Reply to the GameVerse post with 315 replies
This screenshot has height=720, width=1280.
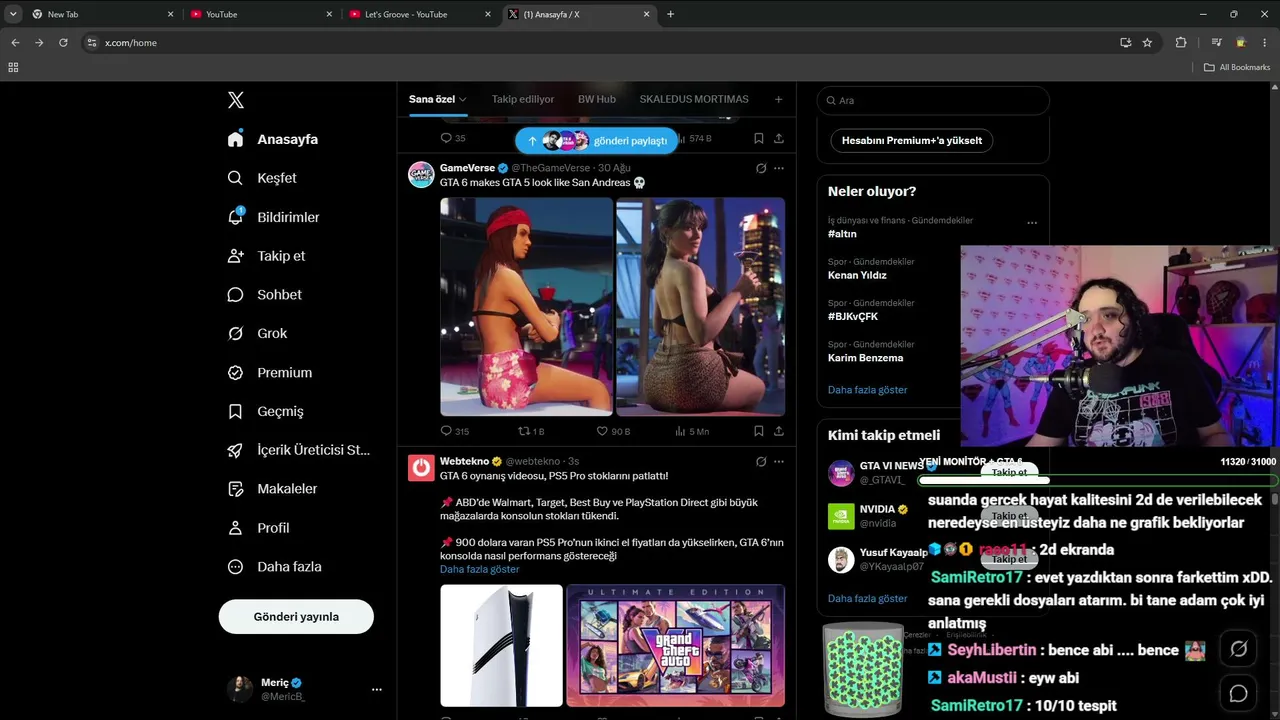click(x=455, y=431)
